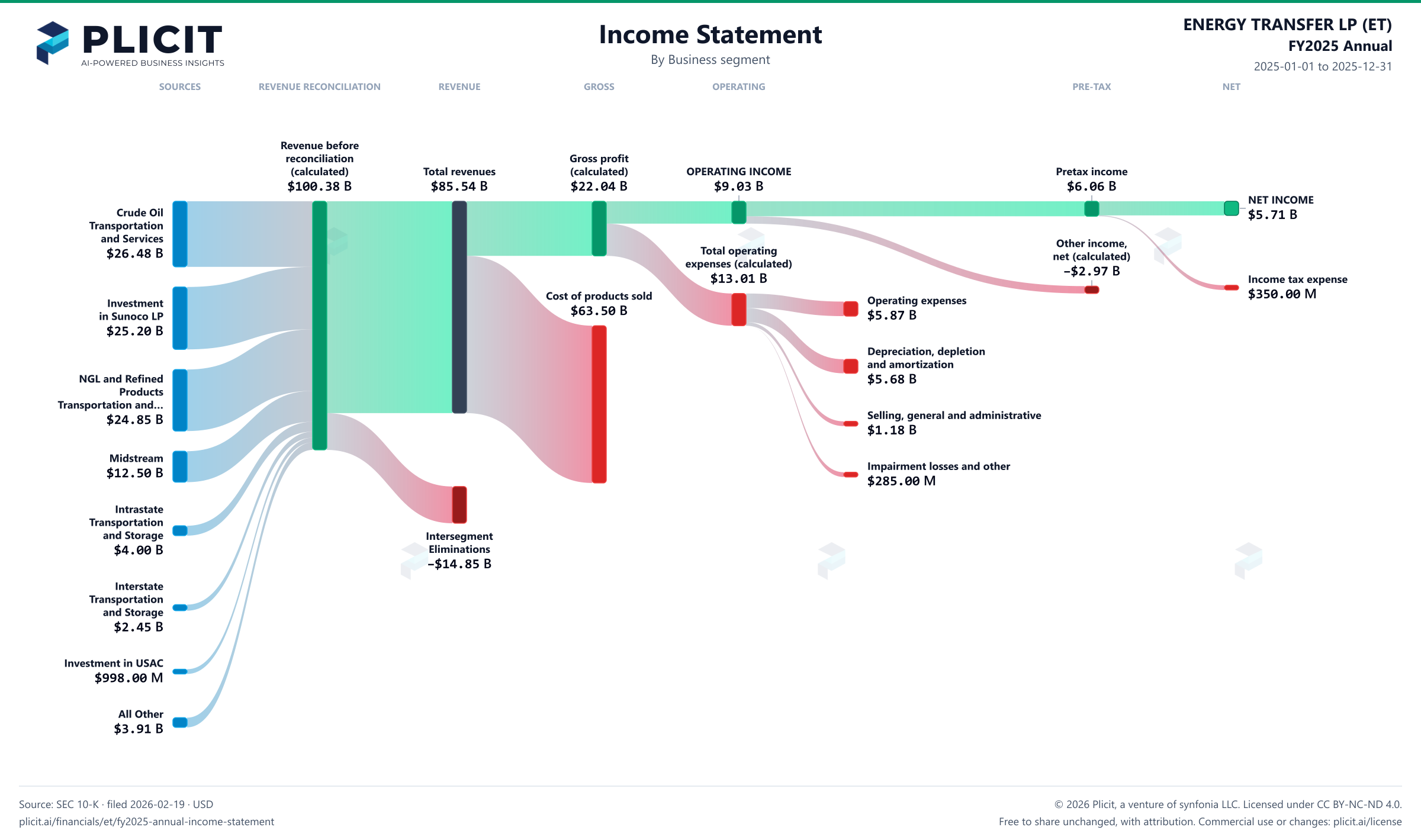
Task: Select the Income tax expense red node
Action: pos(1232,288)
